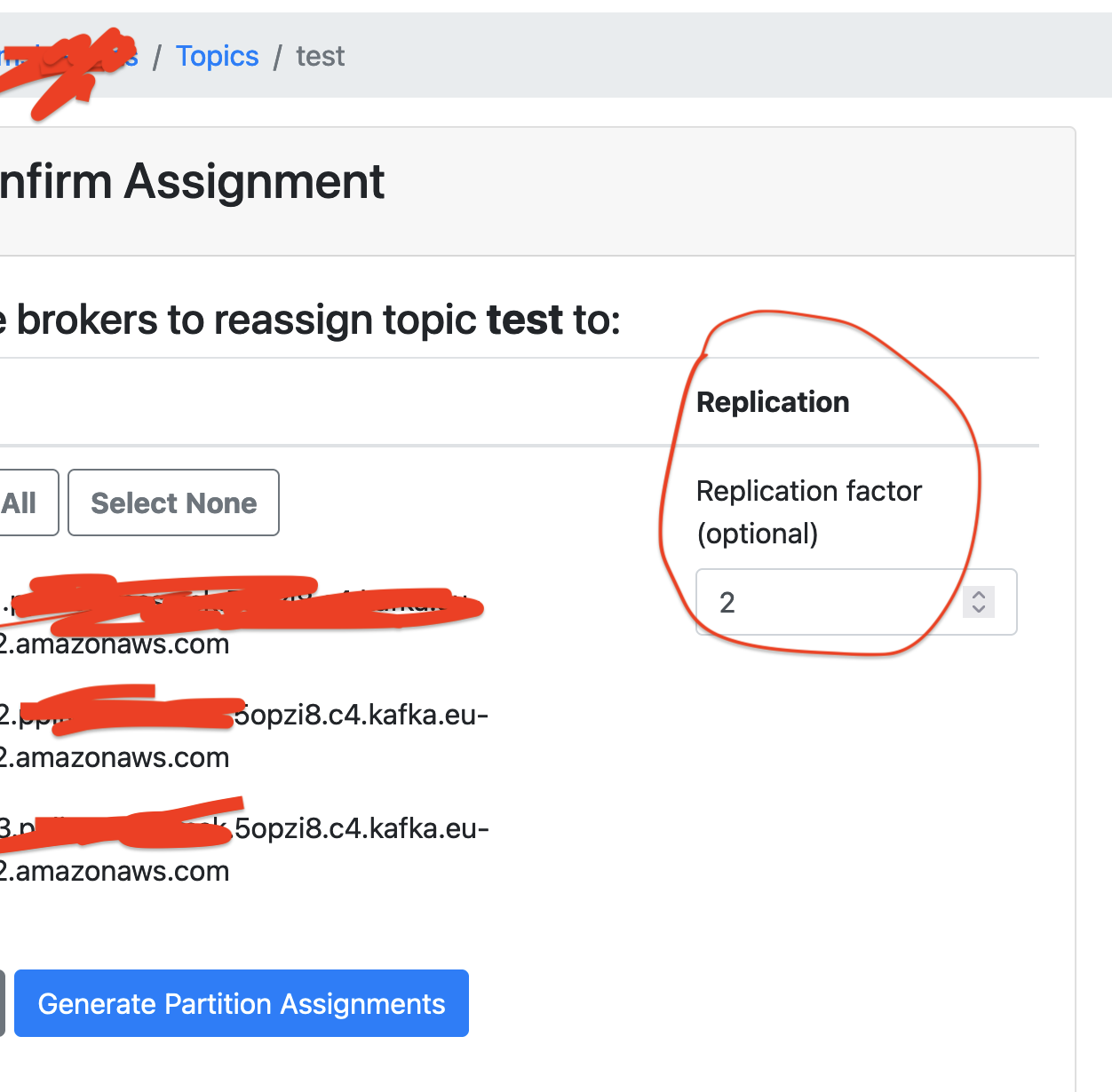The image size is (1112, 1092).
Task: Click the Replication column header
Action: [773, 401]
